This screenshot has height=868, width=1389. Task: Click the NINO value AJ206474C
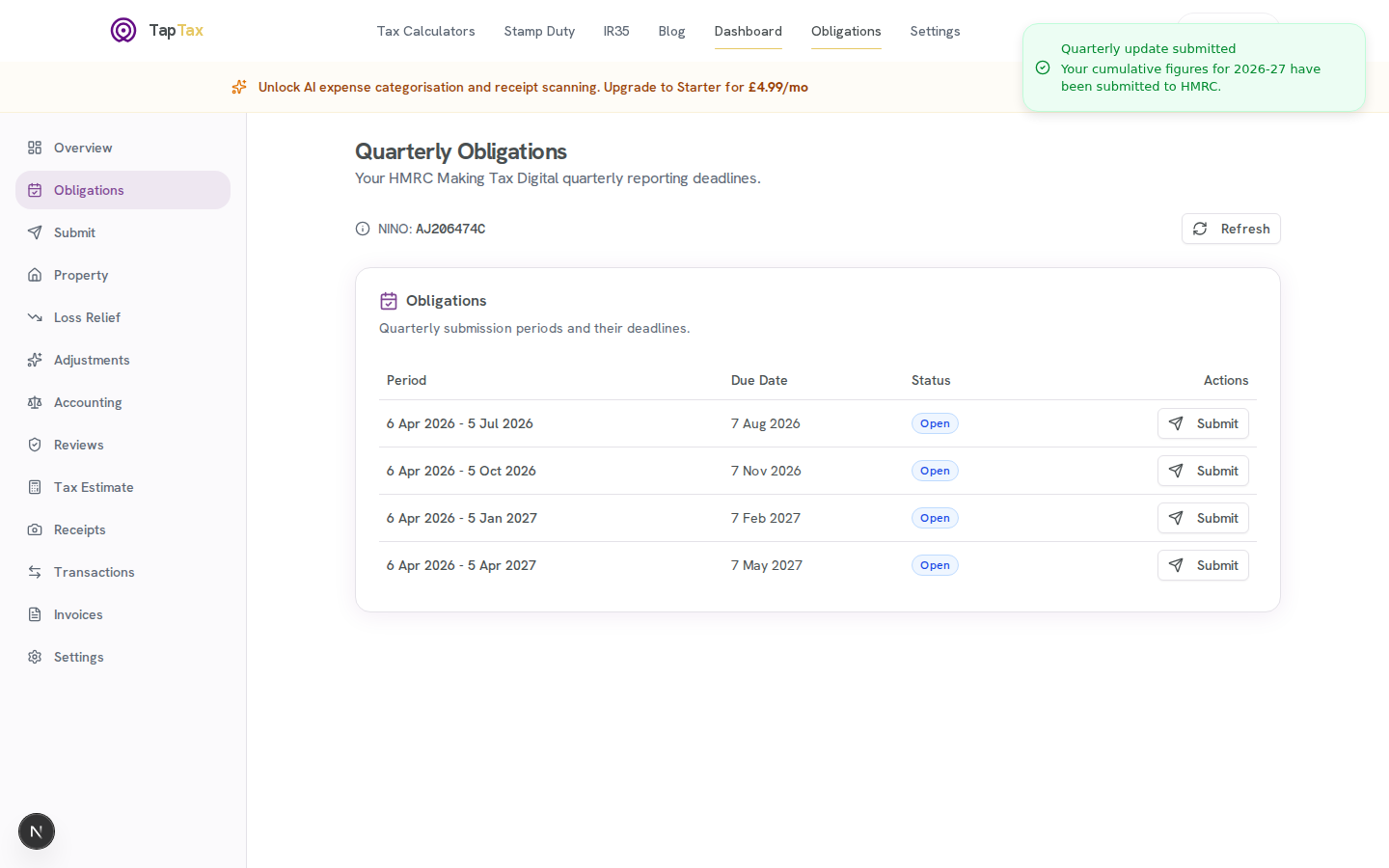(450, 229)
